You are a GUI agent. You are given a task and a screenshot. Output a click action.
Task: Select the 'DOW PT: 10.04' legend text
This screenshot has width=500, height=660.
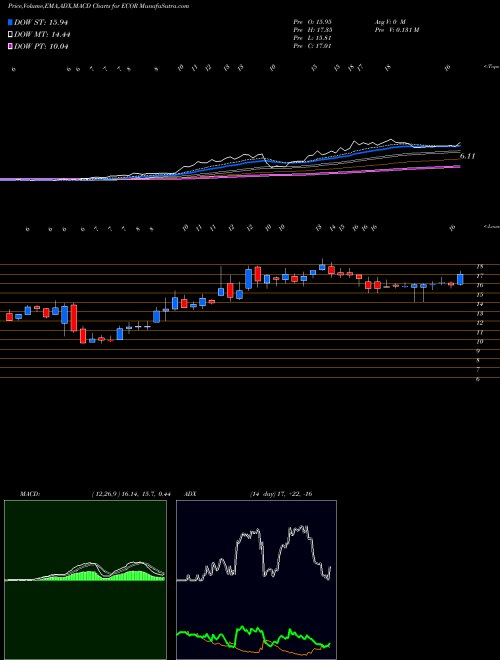tap(41, 46)
